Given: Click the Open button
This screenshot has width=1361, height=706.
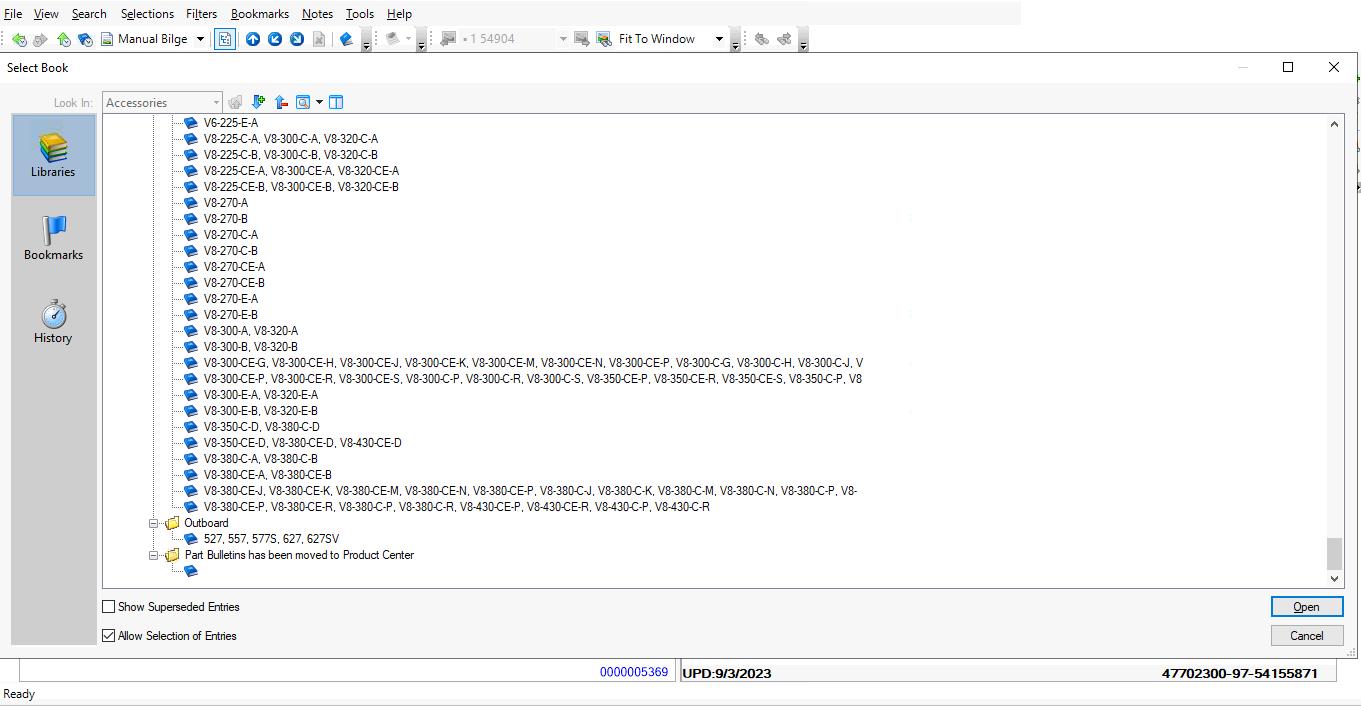Looking at the screenshot, I should [x=1306, y=607].
